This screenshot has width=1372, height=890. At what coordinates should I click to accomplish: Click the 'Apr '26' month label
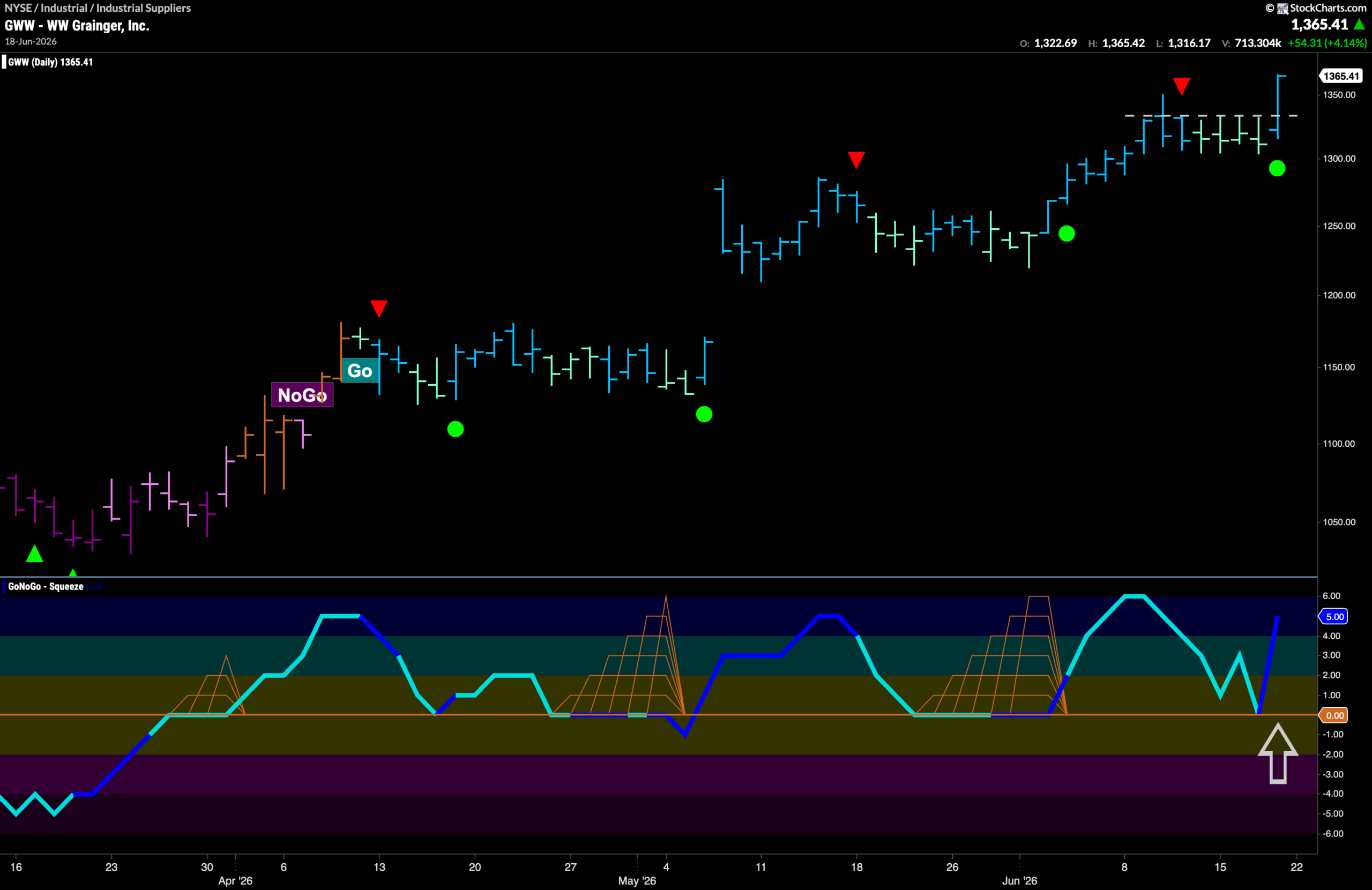tap(235, 881)
